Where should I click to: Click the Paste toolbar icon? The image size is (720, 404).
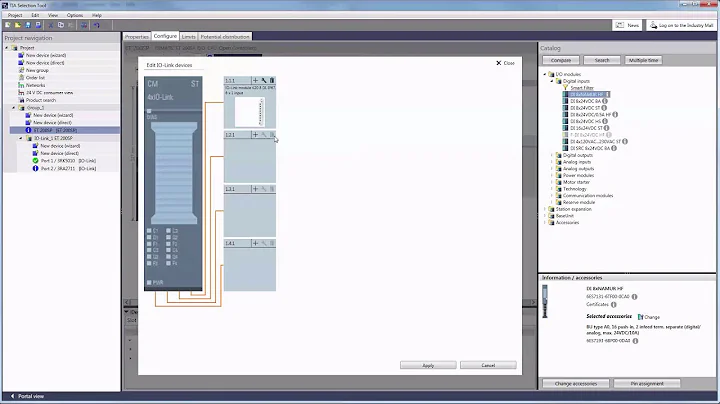pyautogui.click(x=71, y=25)
